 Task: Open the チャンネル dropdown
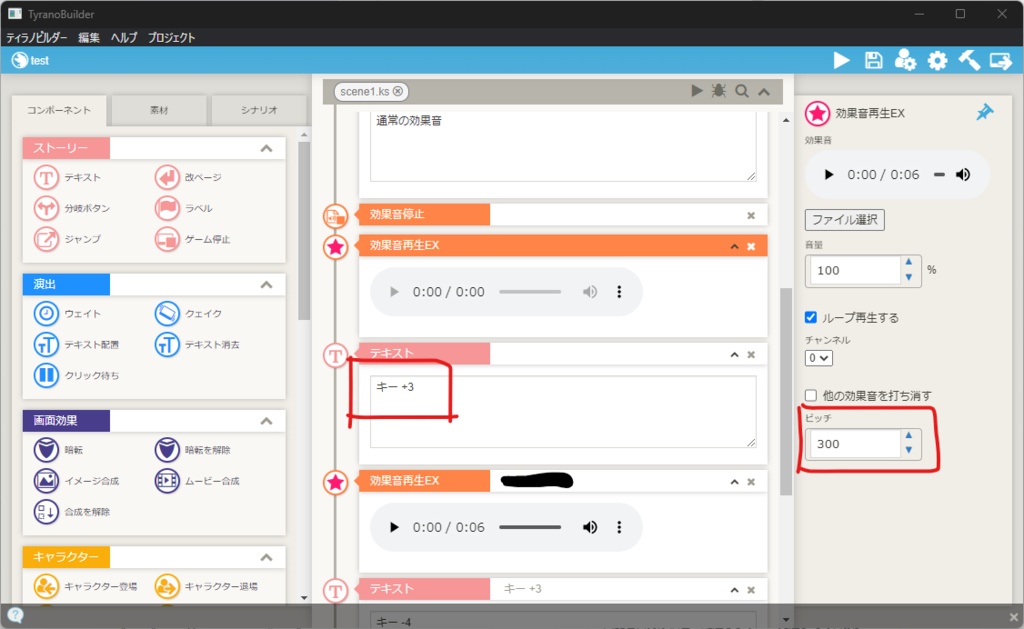pos(818,358)
